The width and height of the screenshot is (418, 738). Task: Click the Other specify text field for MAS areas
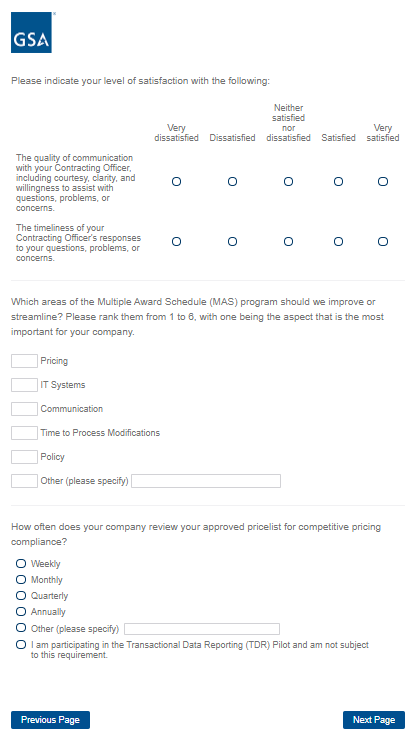(206, 481)
